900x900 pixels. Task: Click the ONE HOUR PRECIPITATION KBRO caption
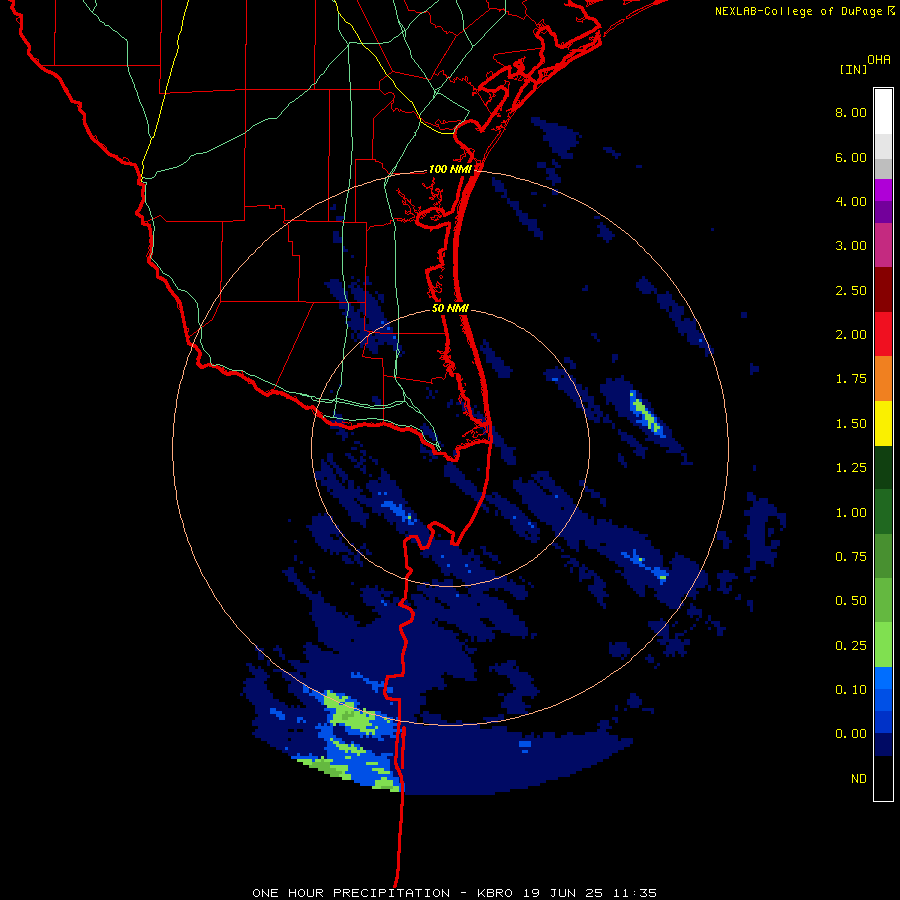pyautogui.click(x=454, y=893)
